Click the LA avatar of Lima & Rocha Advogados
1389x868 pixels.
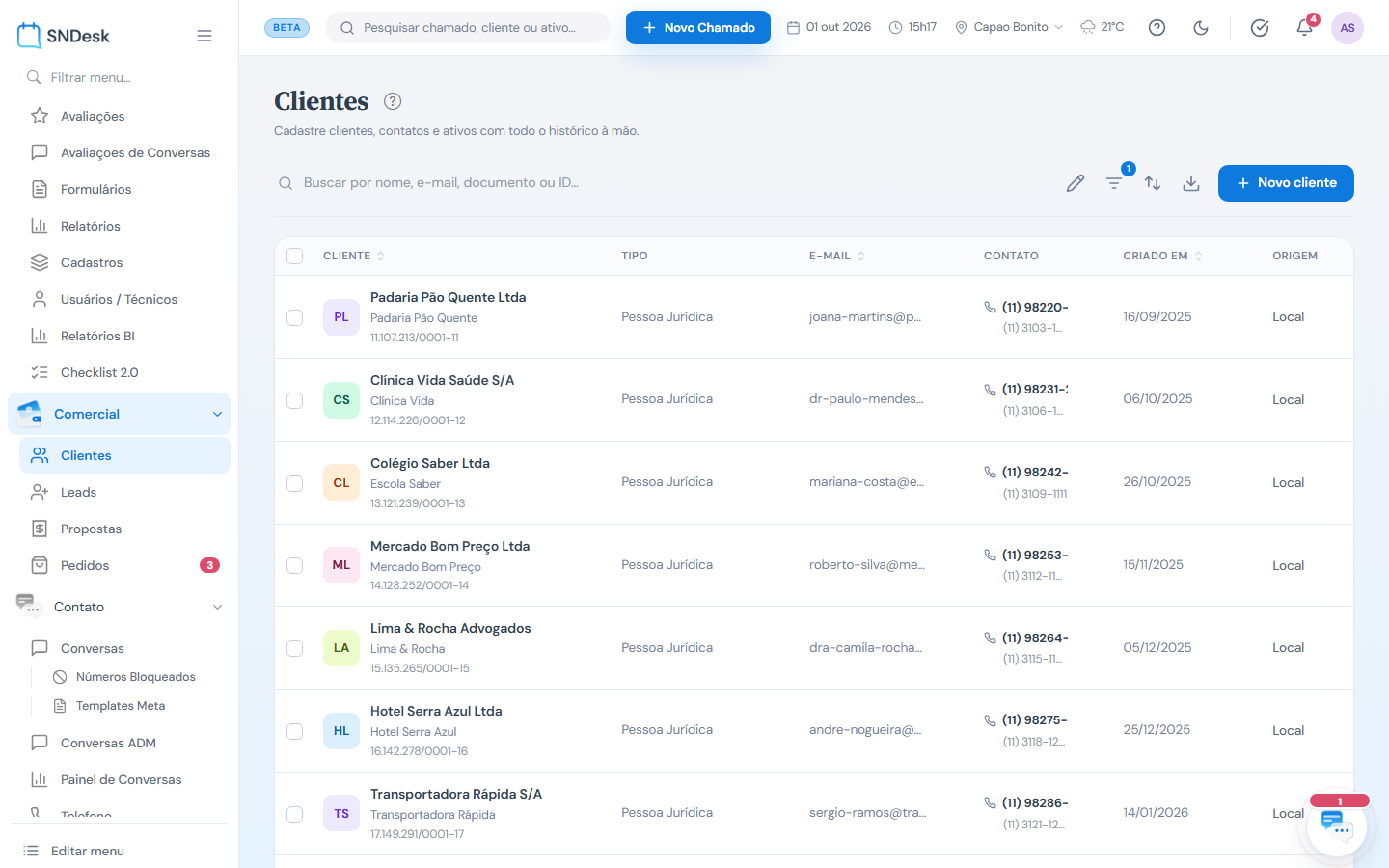(341, 648)
